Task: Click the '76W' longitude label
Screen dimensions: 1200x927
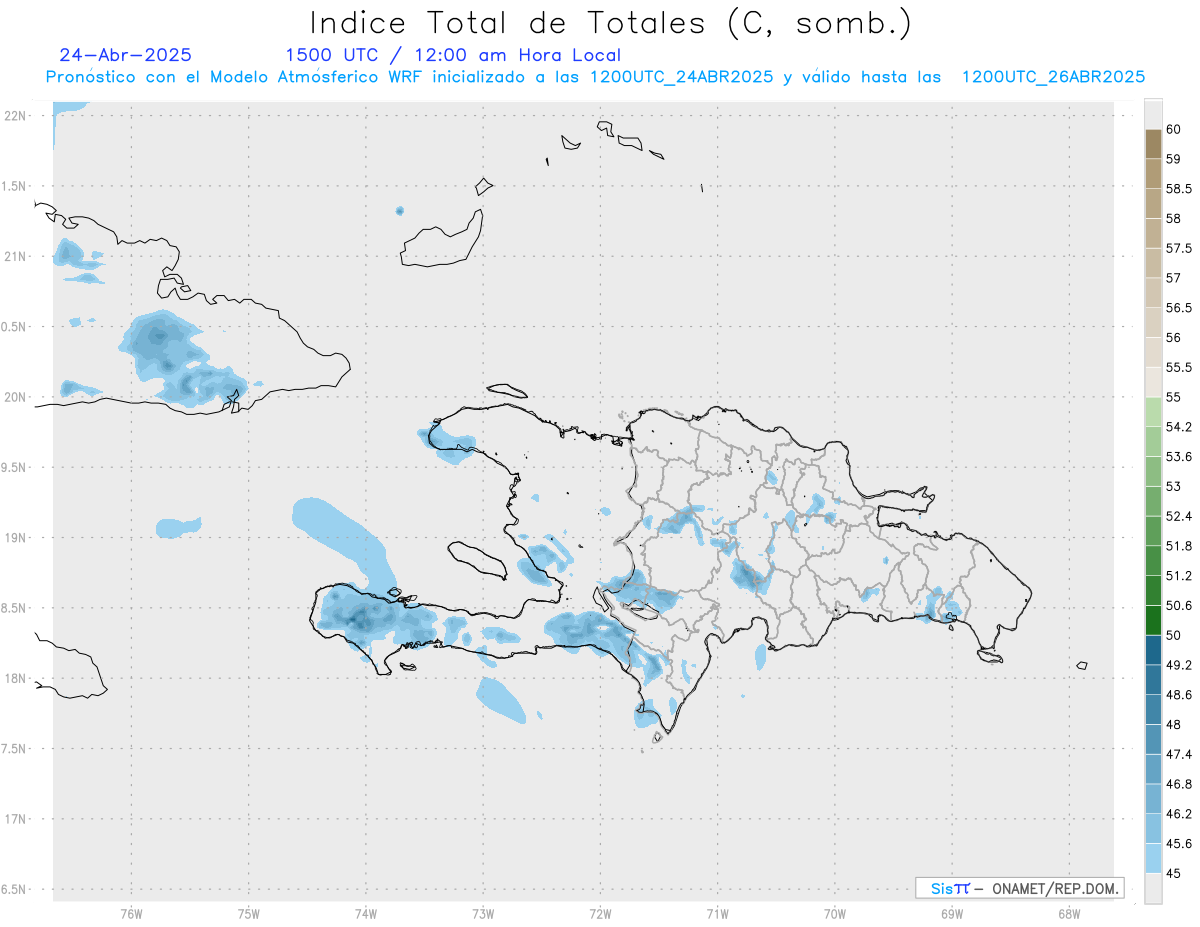Action: point(131,913)
